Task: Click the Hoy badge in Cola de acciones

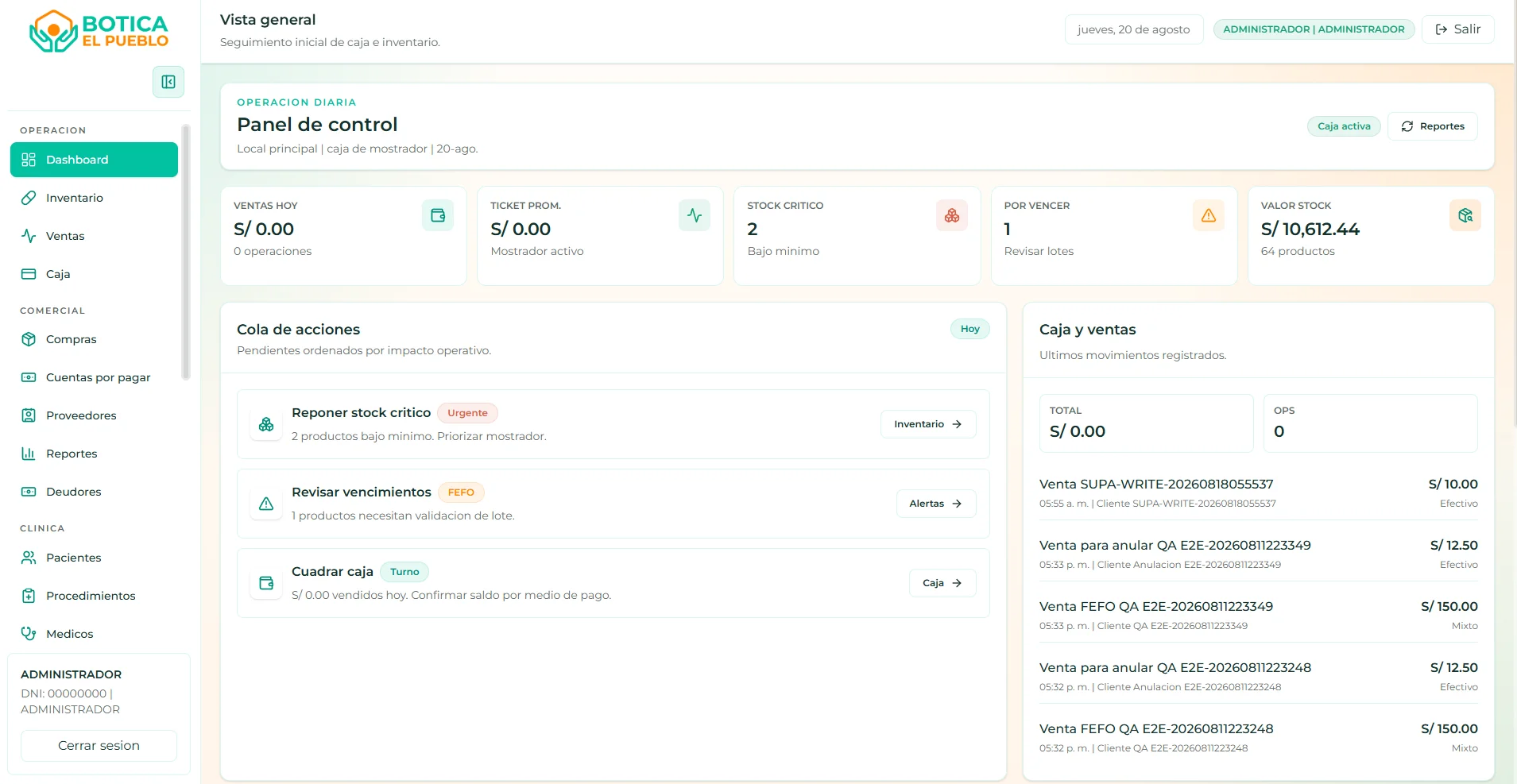Action: coord(969,329)
